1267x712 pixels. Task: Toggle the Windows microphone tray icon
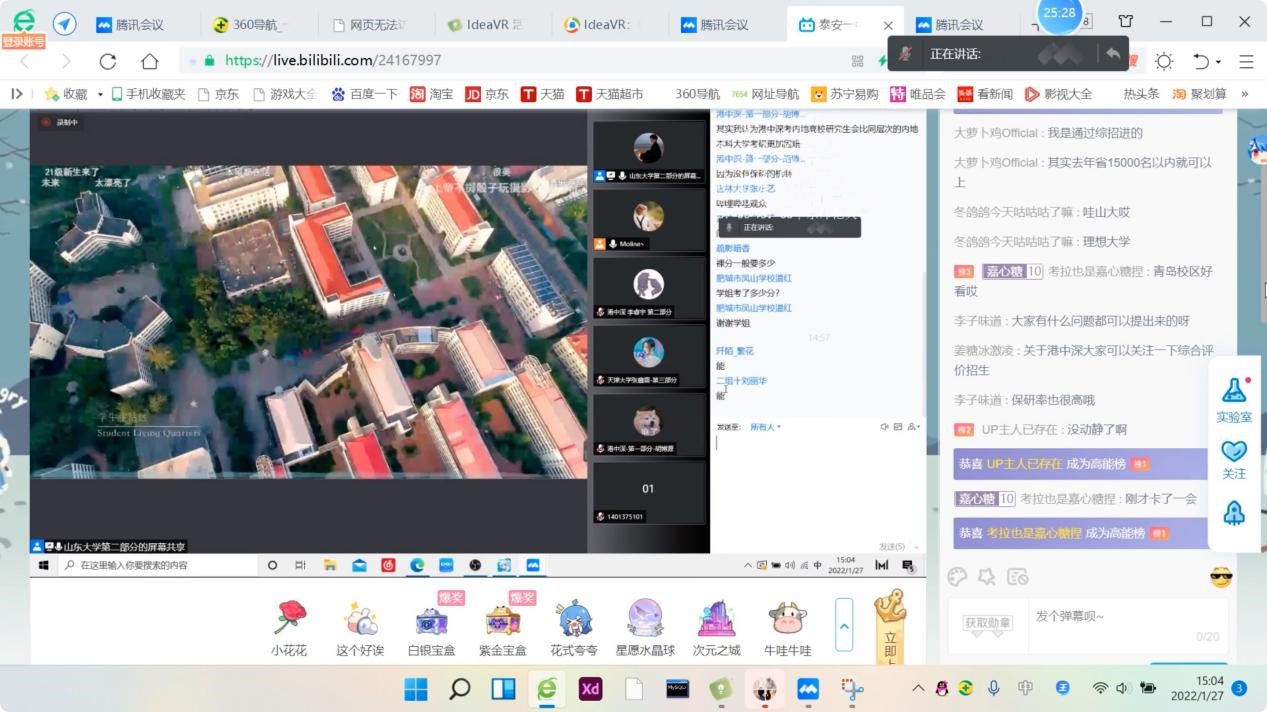(994, 688)
